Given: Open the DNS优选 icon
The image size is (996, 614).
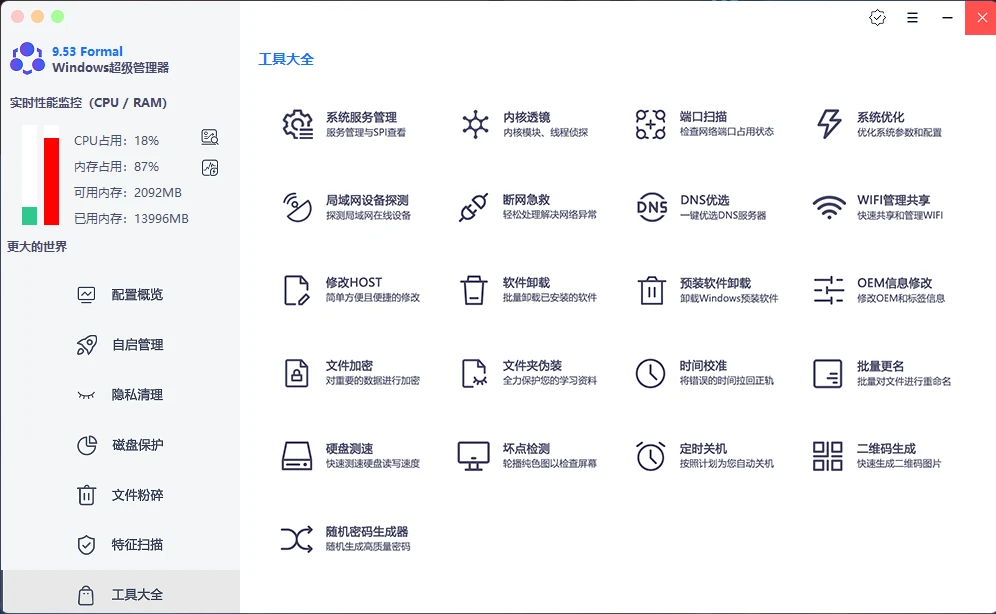Looking at the screenshot, I should pyautogui.click(x=652, y=207).
